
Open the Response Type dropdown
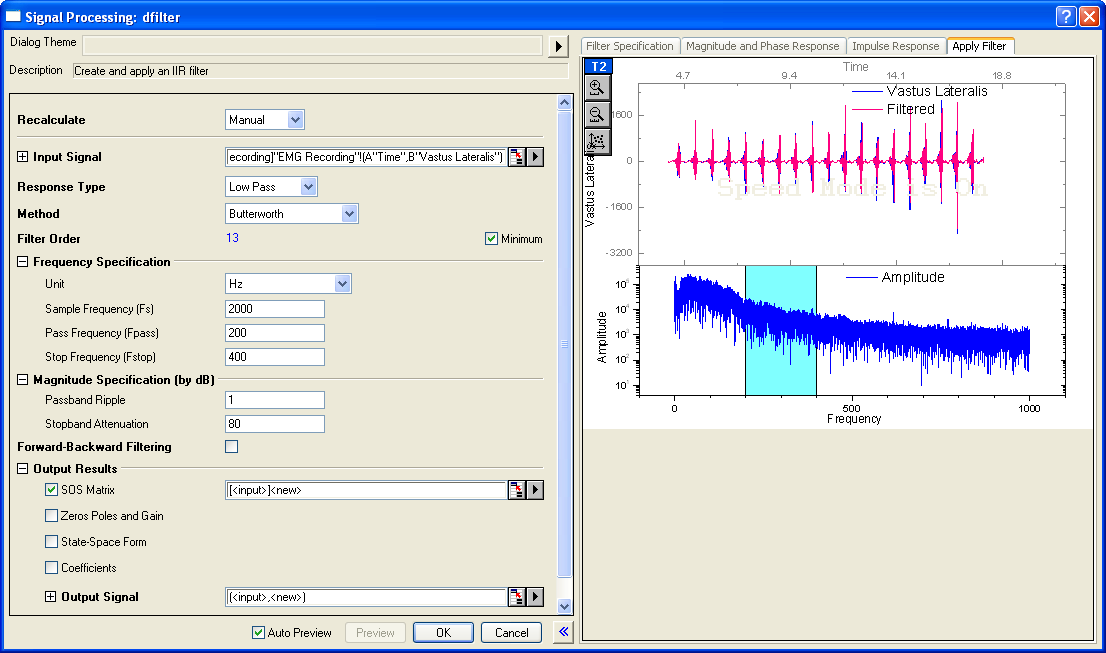pos(308,187)
